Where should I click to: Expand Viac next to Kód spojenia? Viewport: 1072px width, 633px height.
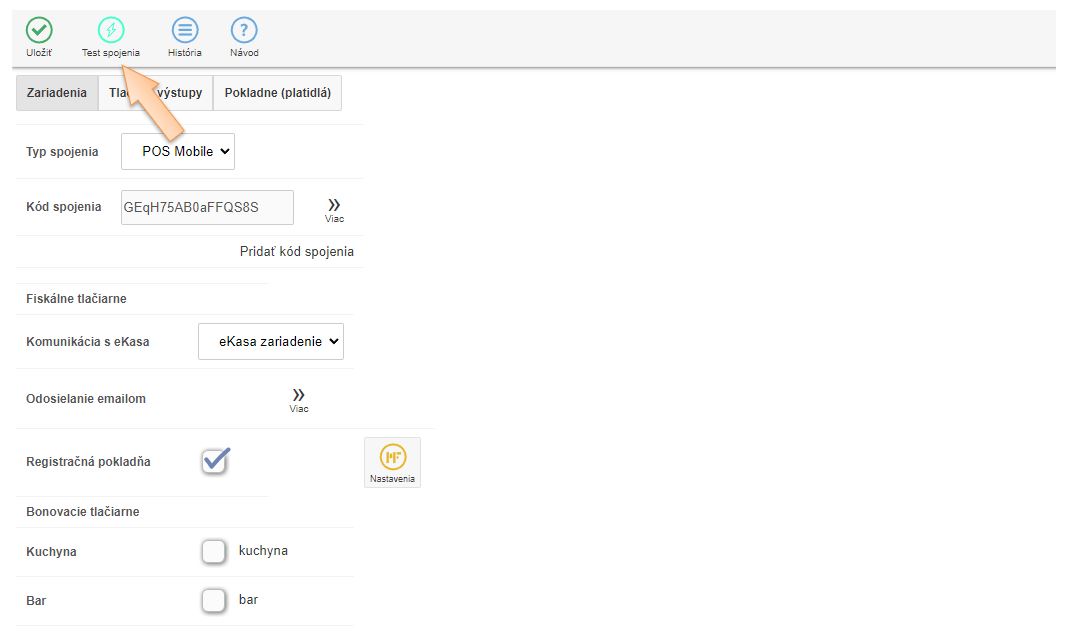334,209
